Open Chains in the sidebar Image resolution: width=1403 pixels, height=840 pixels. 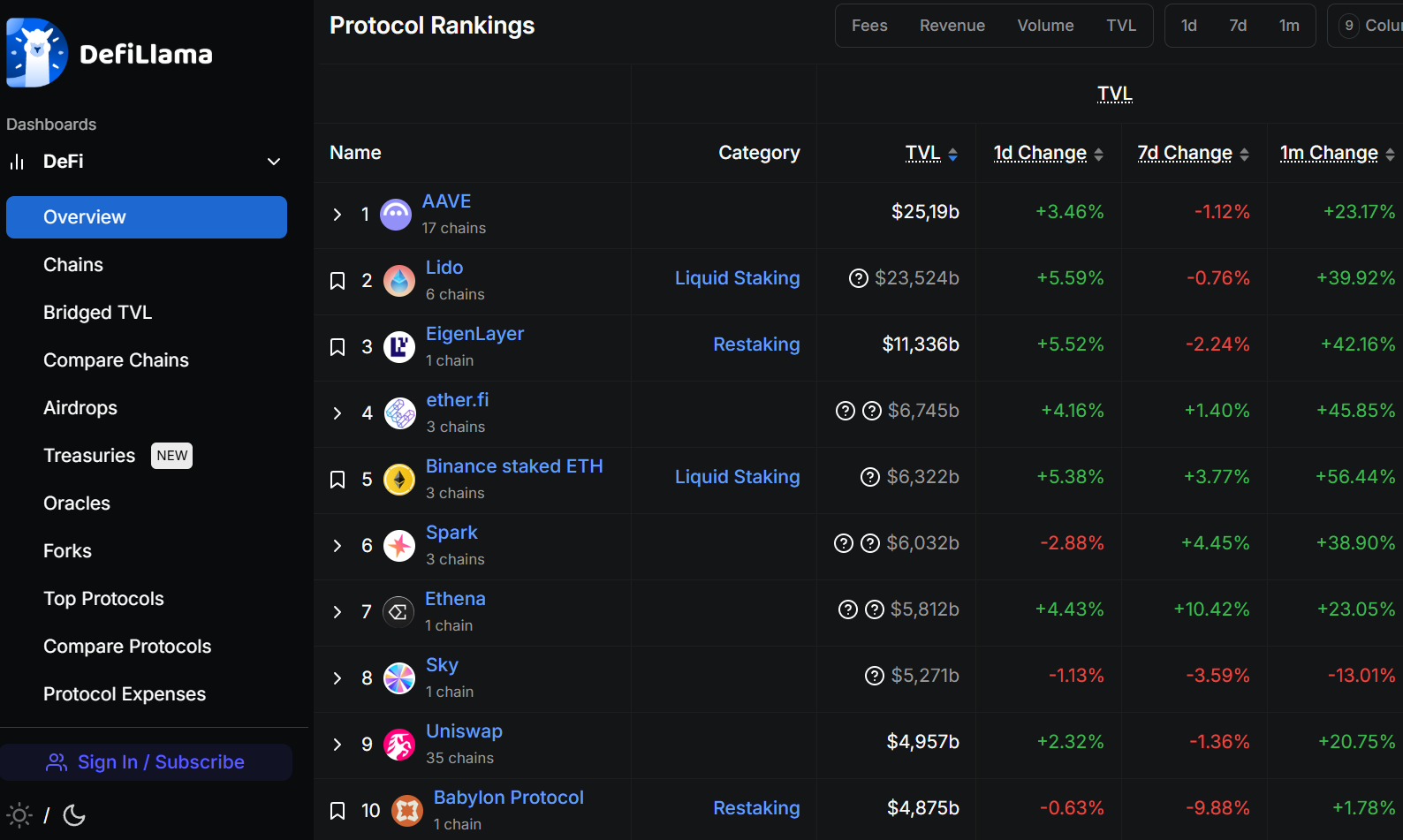(x=73, y=265)
